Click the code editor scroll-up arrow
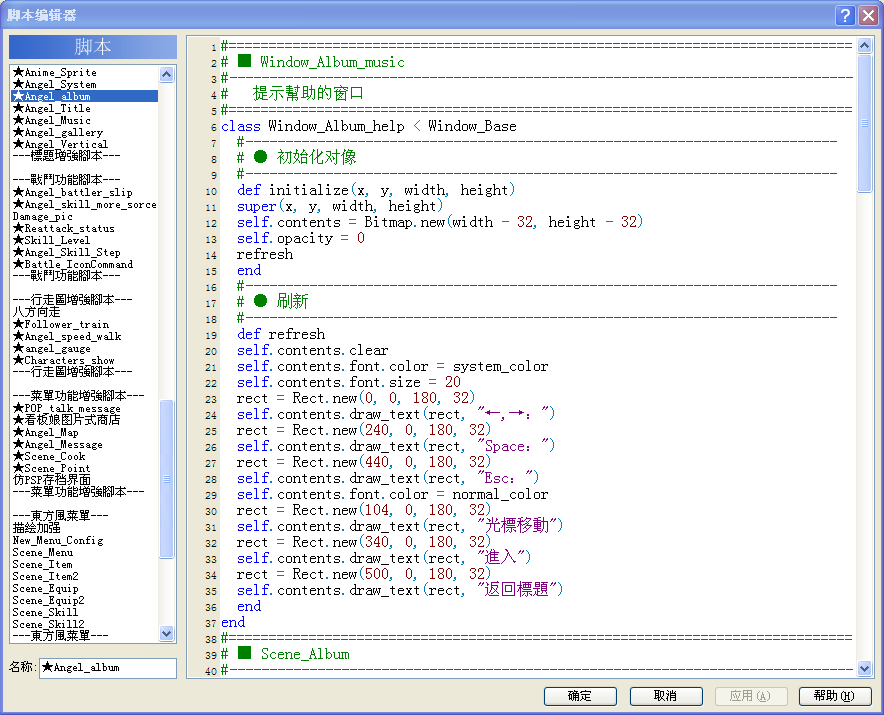Screen dimensions: 884x715 (x=864, y=46)
